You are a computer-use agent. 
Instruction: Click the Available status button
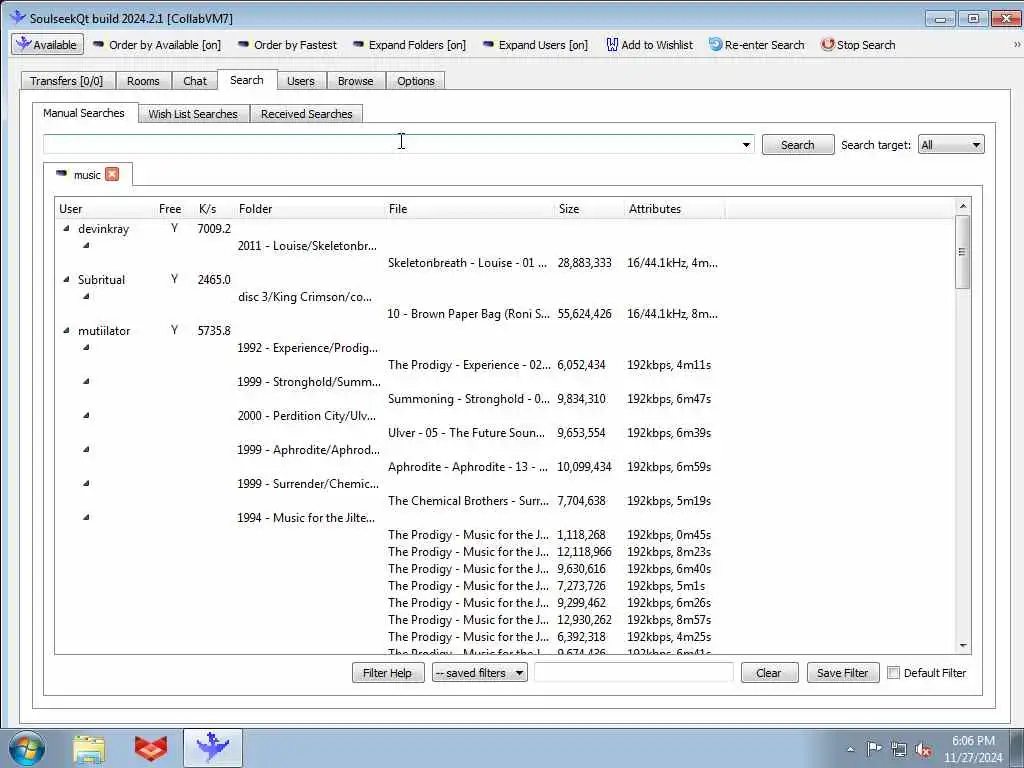(x=47, y=44)
